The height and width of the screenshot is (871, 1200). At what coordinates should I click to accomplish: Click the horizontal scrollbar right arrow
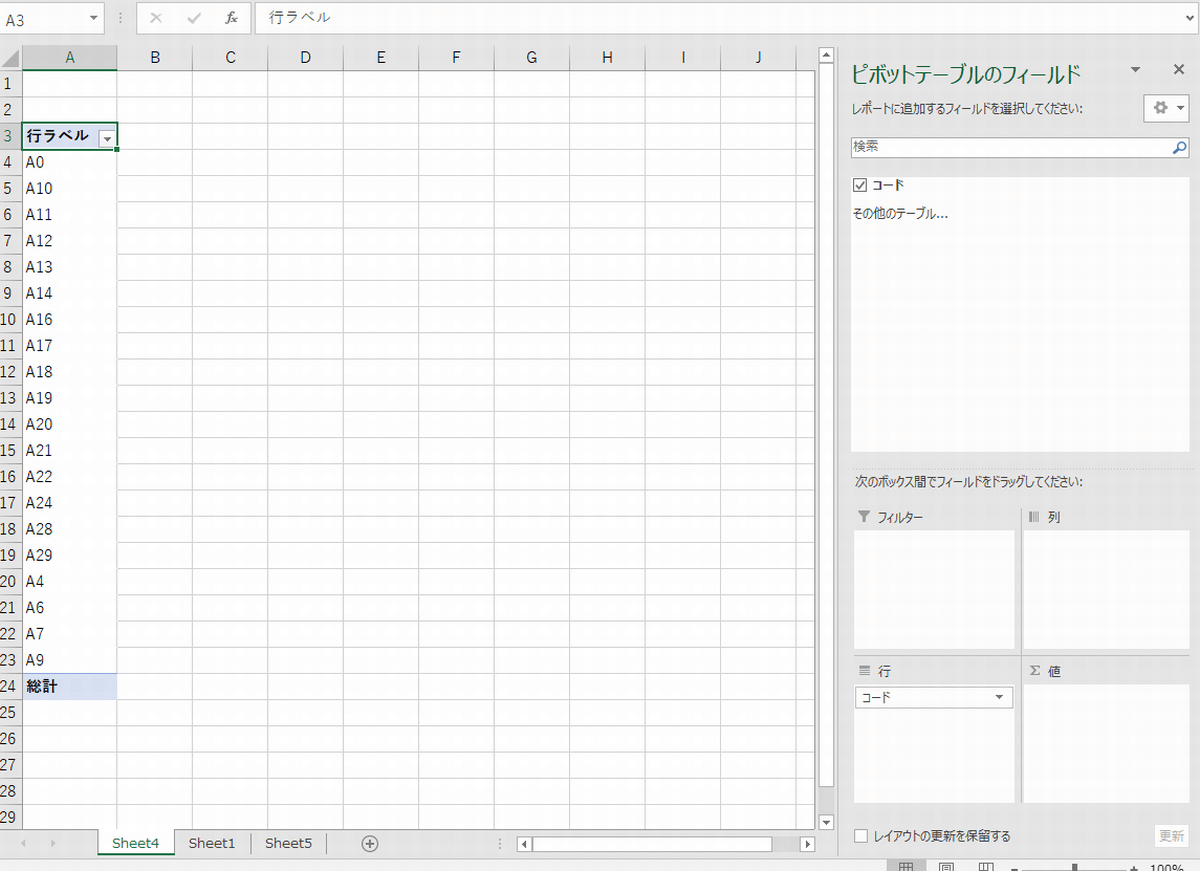[808, 843]
